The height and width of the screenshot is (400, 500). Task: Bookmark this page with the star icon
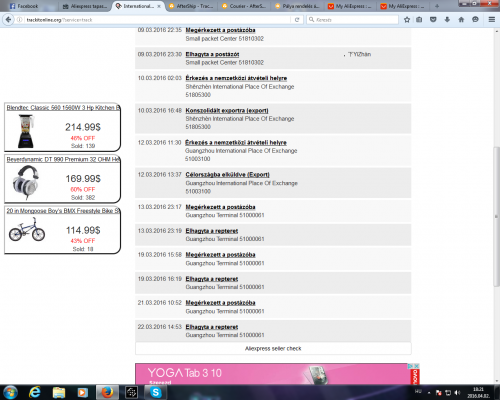tap(407, 20)
